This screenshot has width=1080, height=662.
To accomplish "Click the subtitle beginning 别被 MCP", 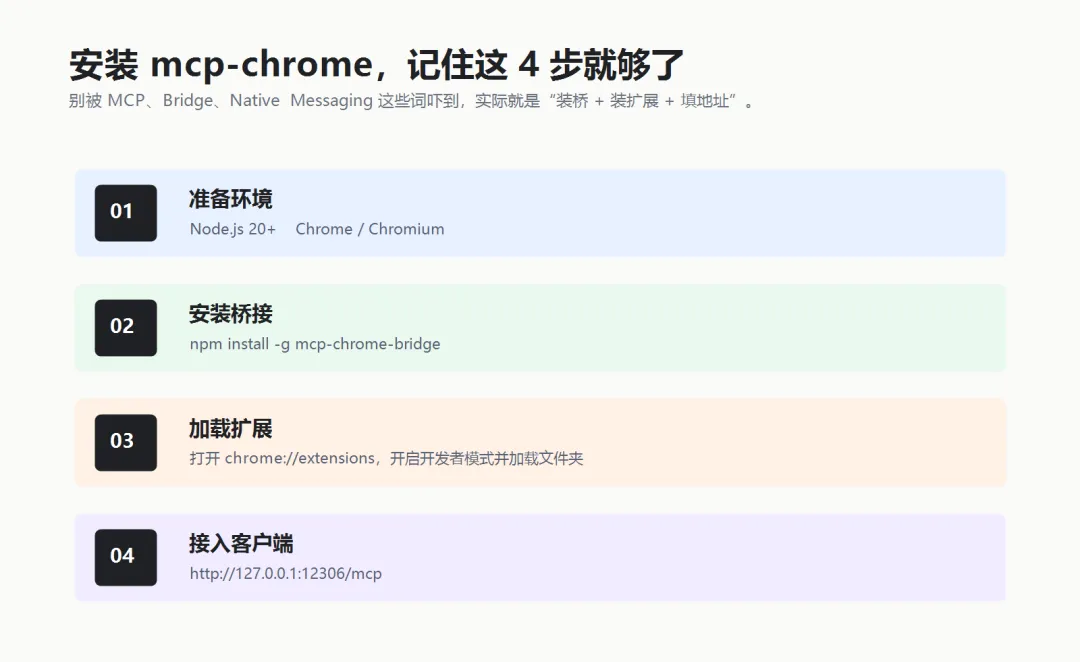I will coord(413,101).
